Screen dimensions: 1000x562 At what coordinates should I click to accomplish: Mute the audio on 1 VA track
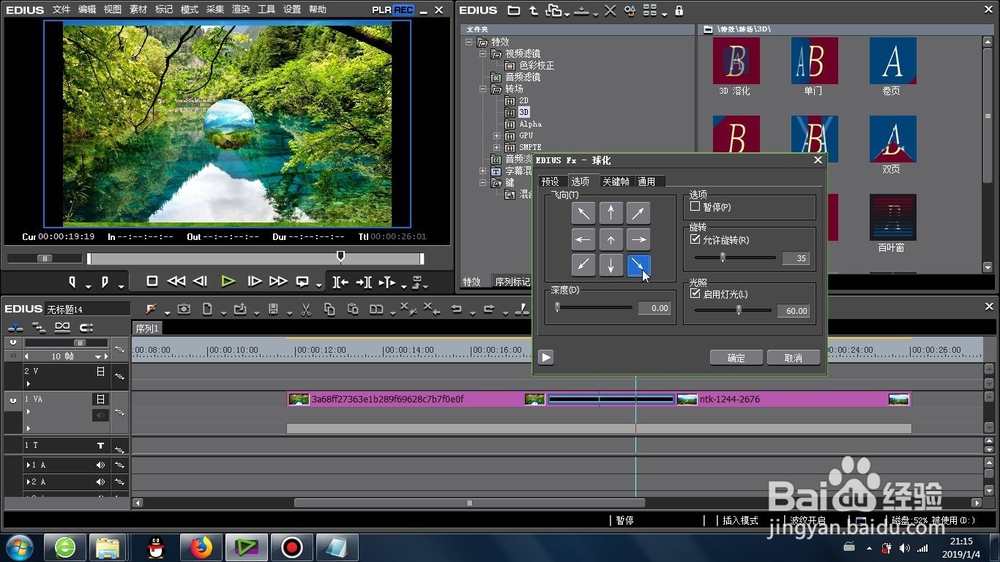[100, 415]
